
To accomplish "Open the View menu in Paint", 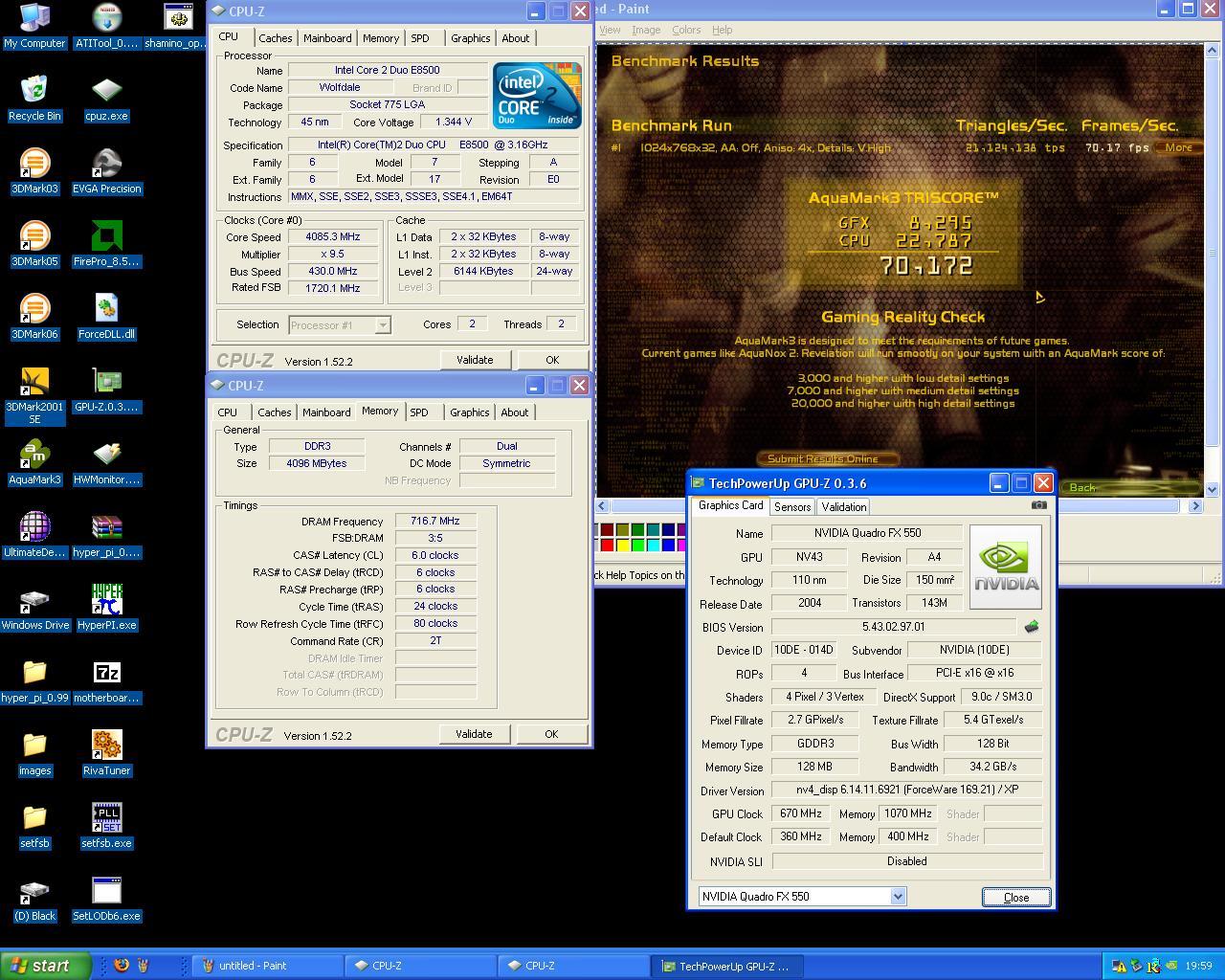I will (x=610, y=30).
